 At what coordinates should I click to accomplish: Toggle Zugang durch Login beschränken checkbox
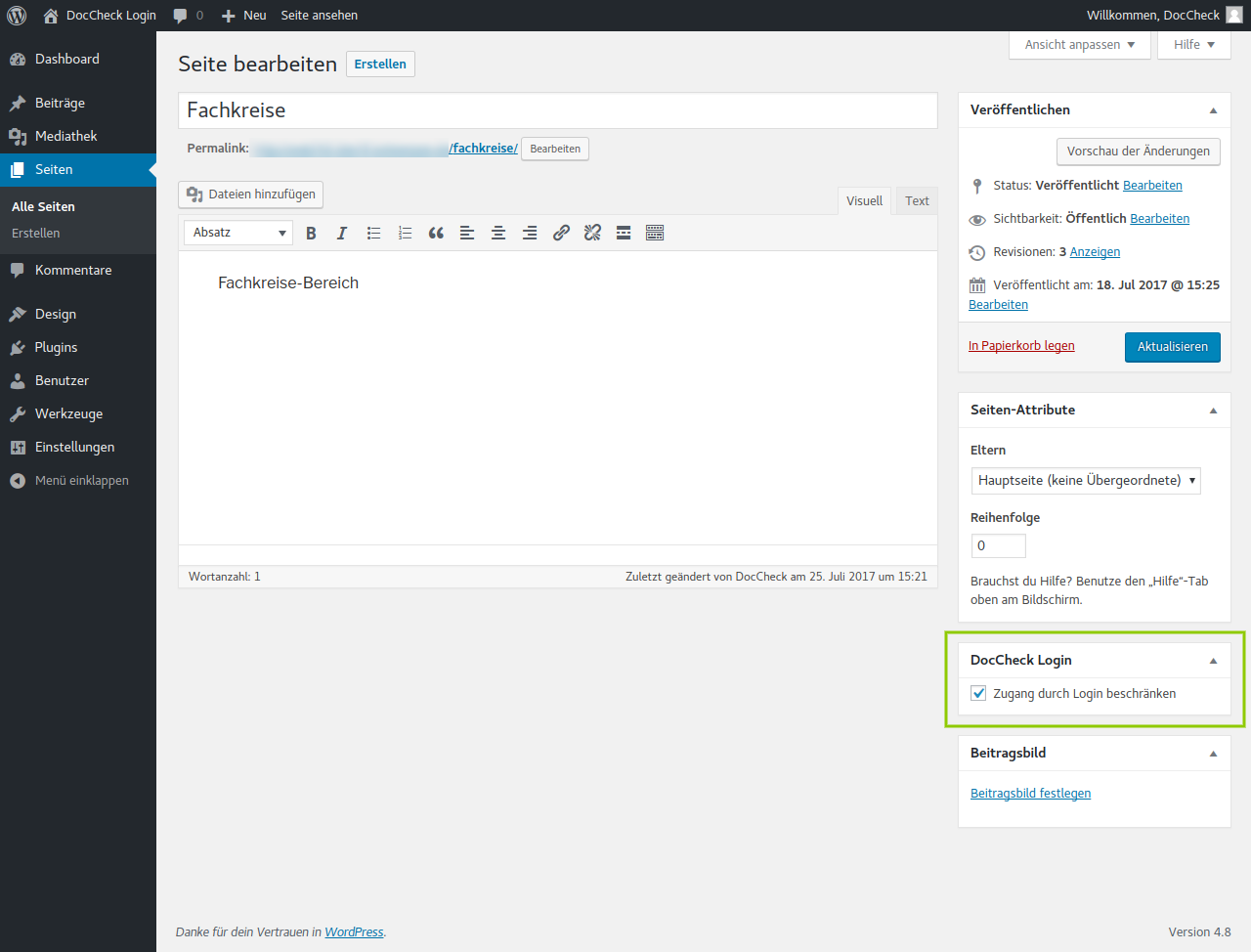[978, 694]
